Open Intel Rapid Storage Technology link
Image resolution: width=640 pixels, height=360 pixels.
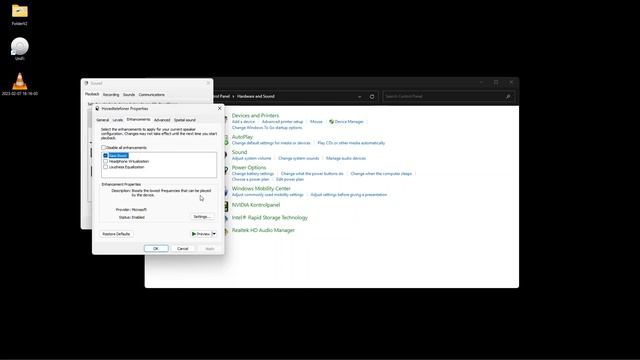[270, 218]
